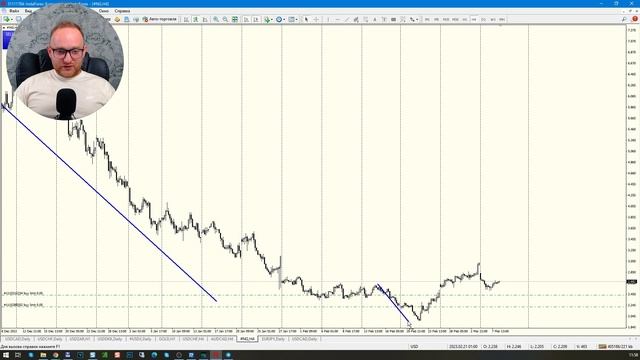Switch timeframe to M15
Viewport: 640px width, 360px height.
coord(446,19)
